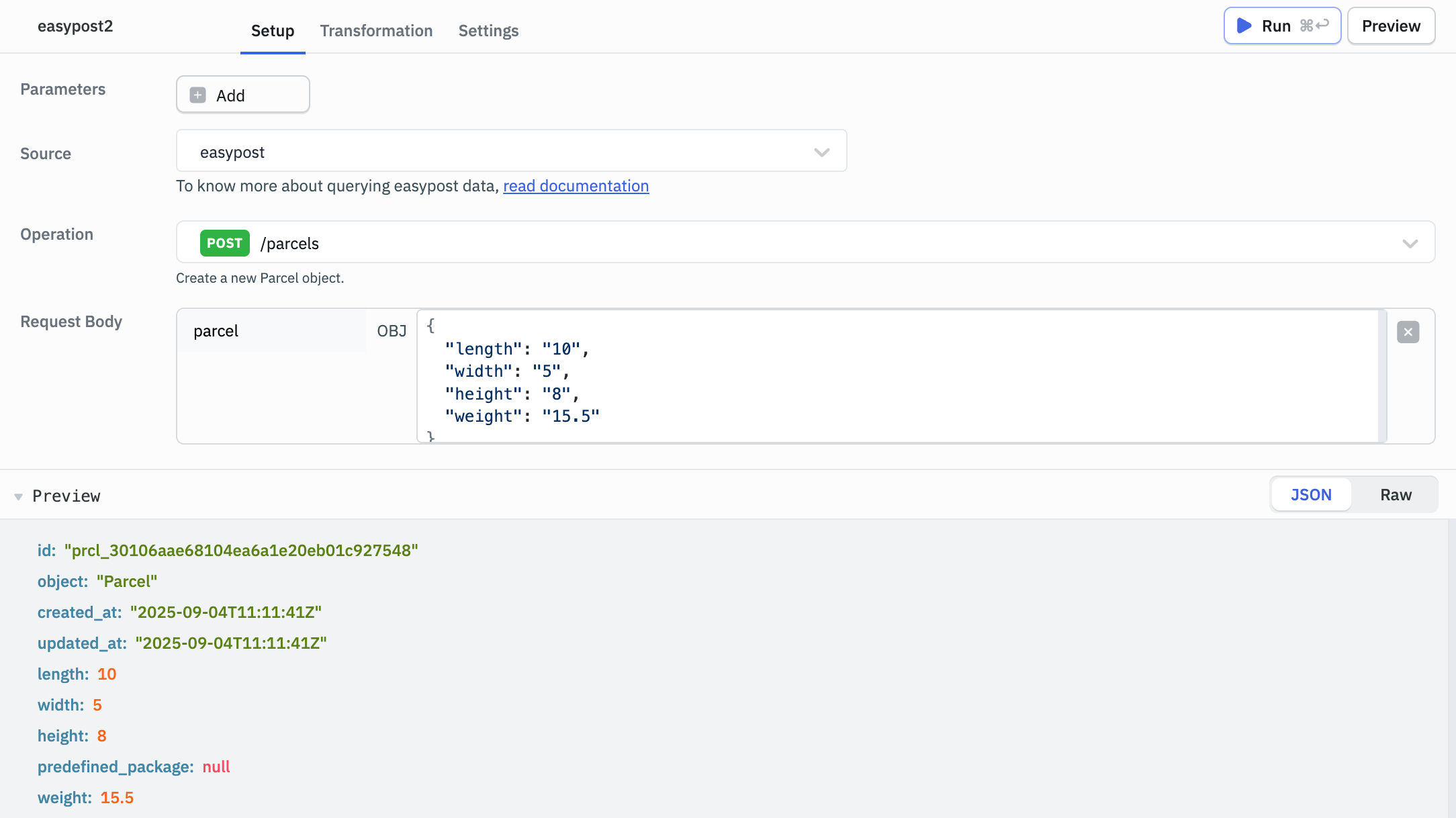This screenshot has height=818, width=1456.
Task: Remove the parcel request body using the X icon
Action: (x=1408, y=331)
